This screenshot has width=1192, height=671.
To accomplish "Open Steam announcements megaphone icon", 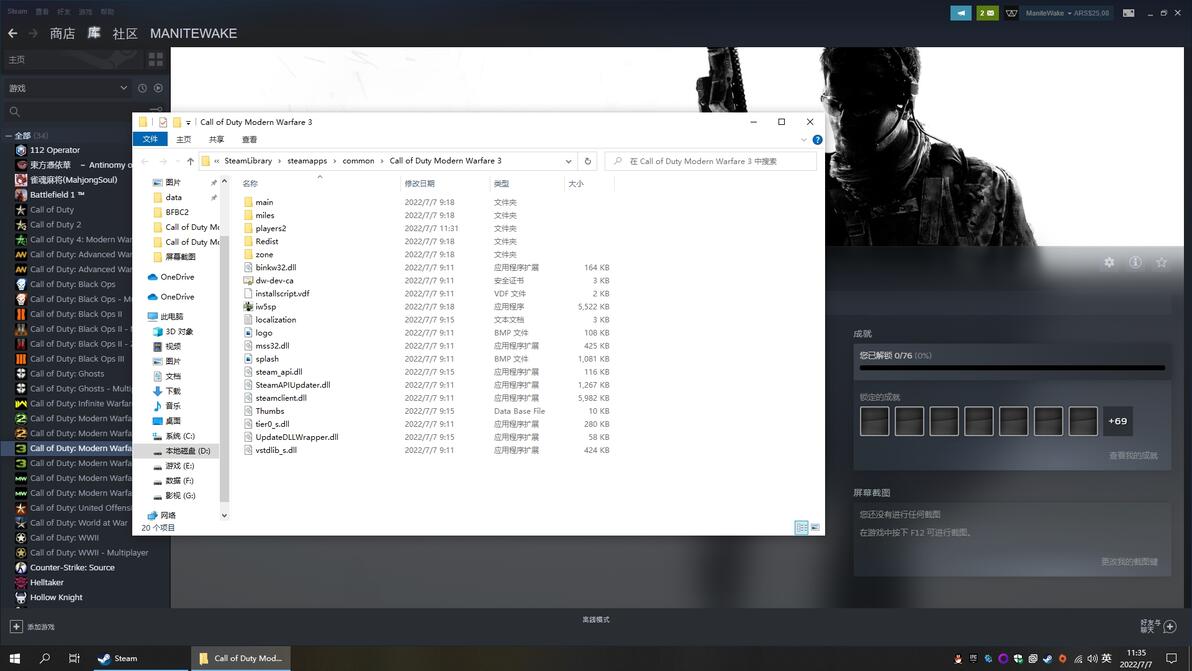I will coord(961,13).
